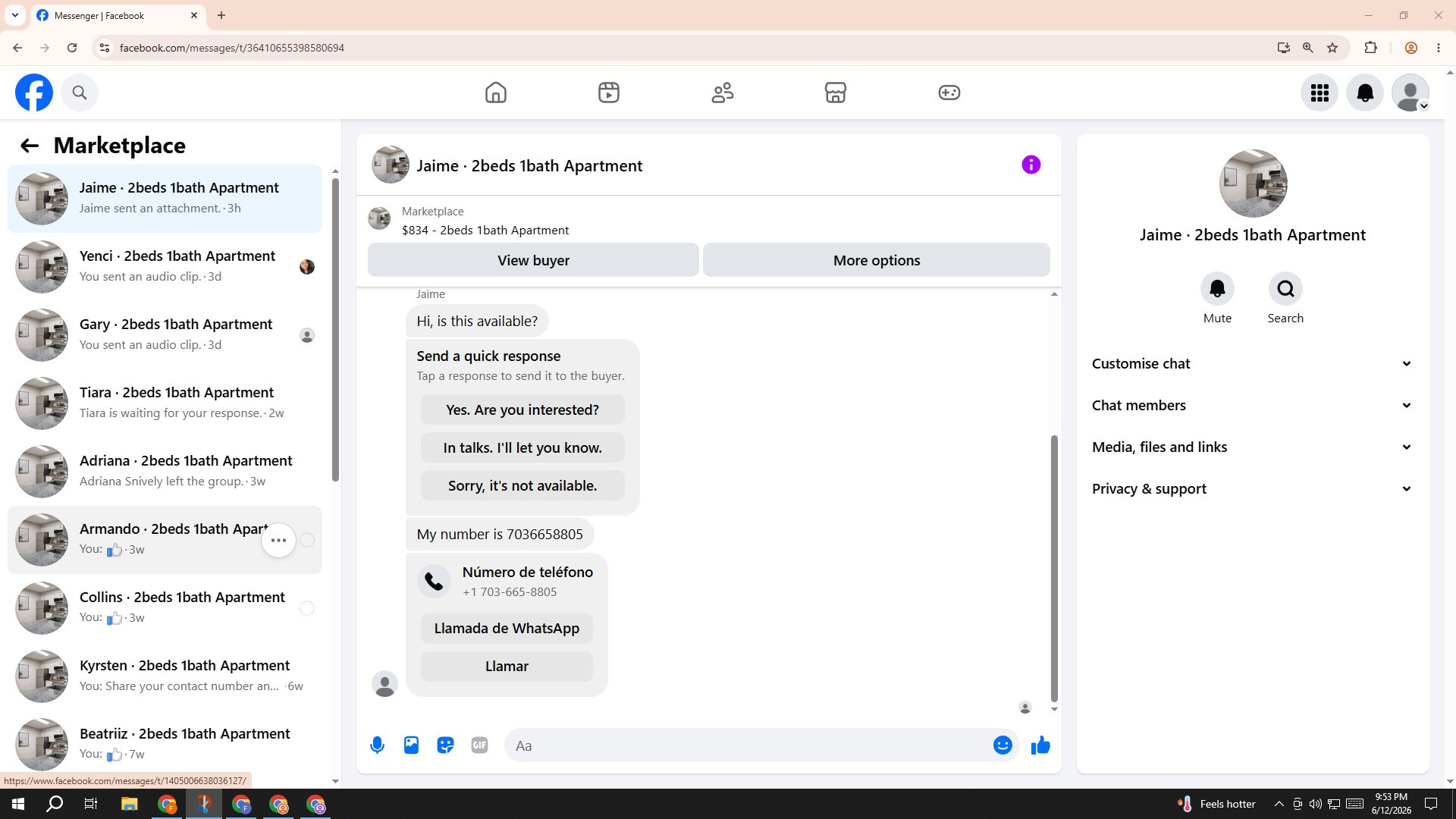Choose a sticker icon
This screenshot has width=1456, height=819.
445,745
